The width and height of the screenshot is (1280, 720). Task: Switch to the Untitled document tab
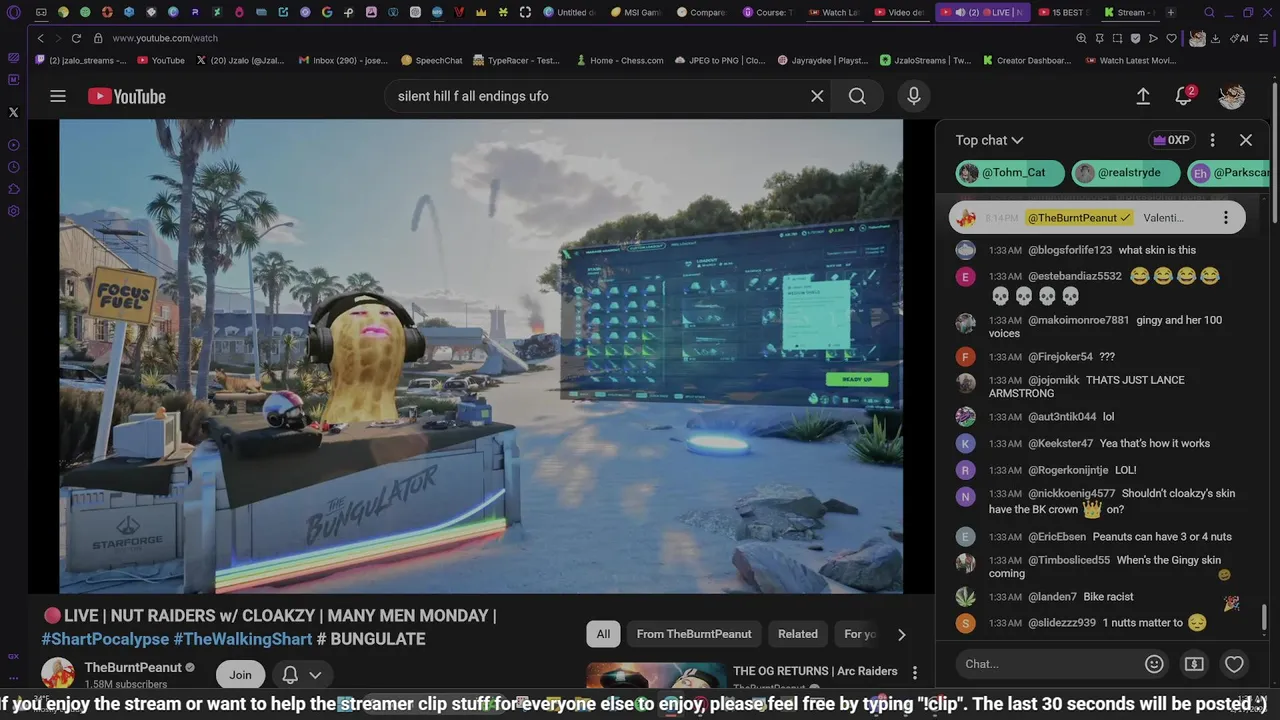[x=569, y=13]
